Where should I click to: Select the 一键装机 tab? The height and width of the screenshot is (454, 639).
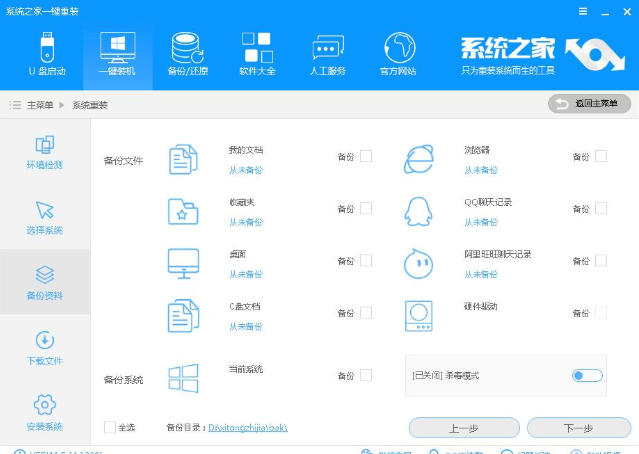pos(118,54)
